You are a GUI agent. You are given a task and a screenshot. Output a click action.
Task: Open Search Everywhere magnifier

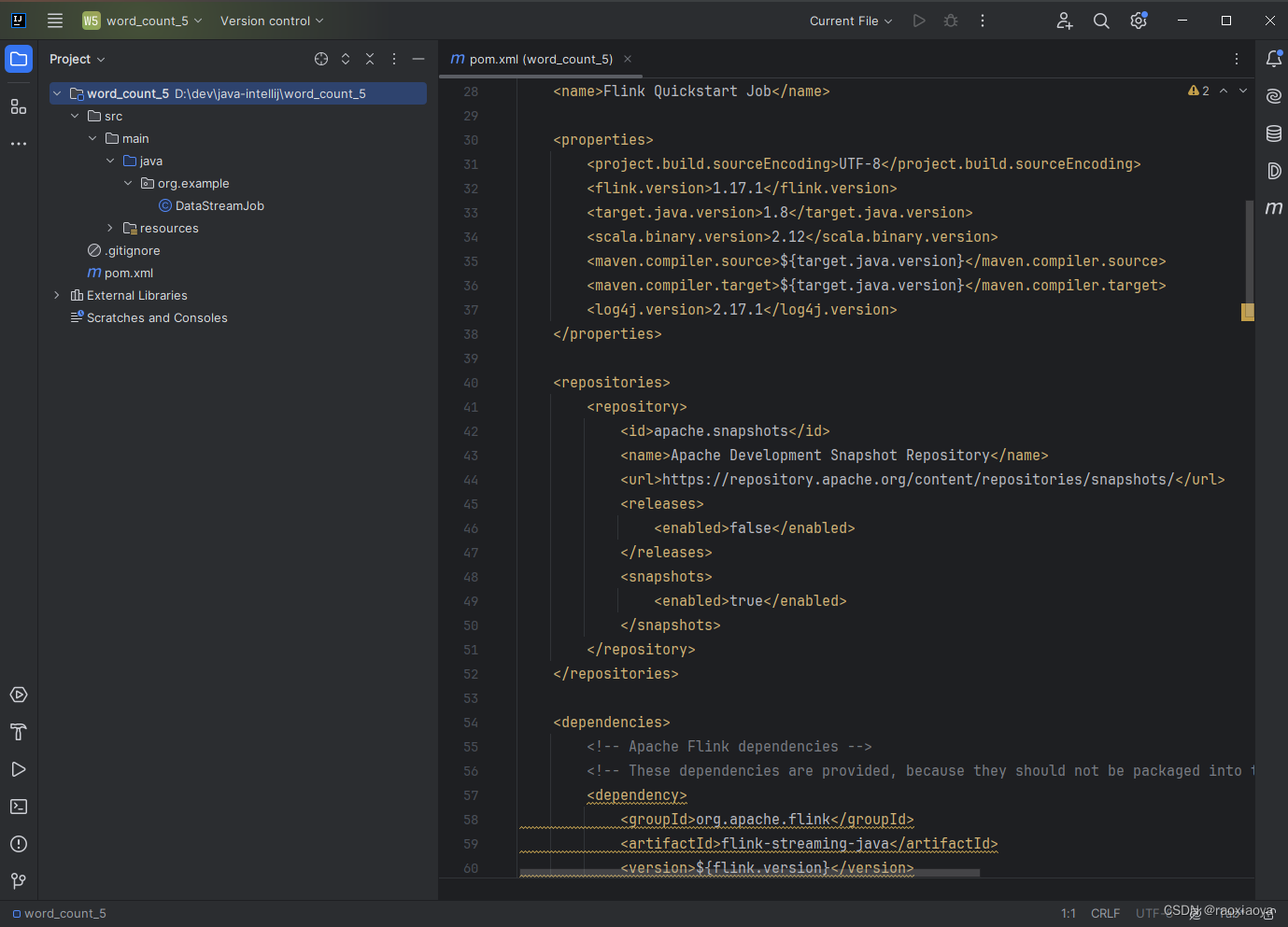pyautogui.click(x=1101, y=21)
